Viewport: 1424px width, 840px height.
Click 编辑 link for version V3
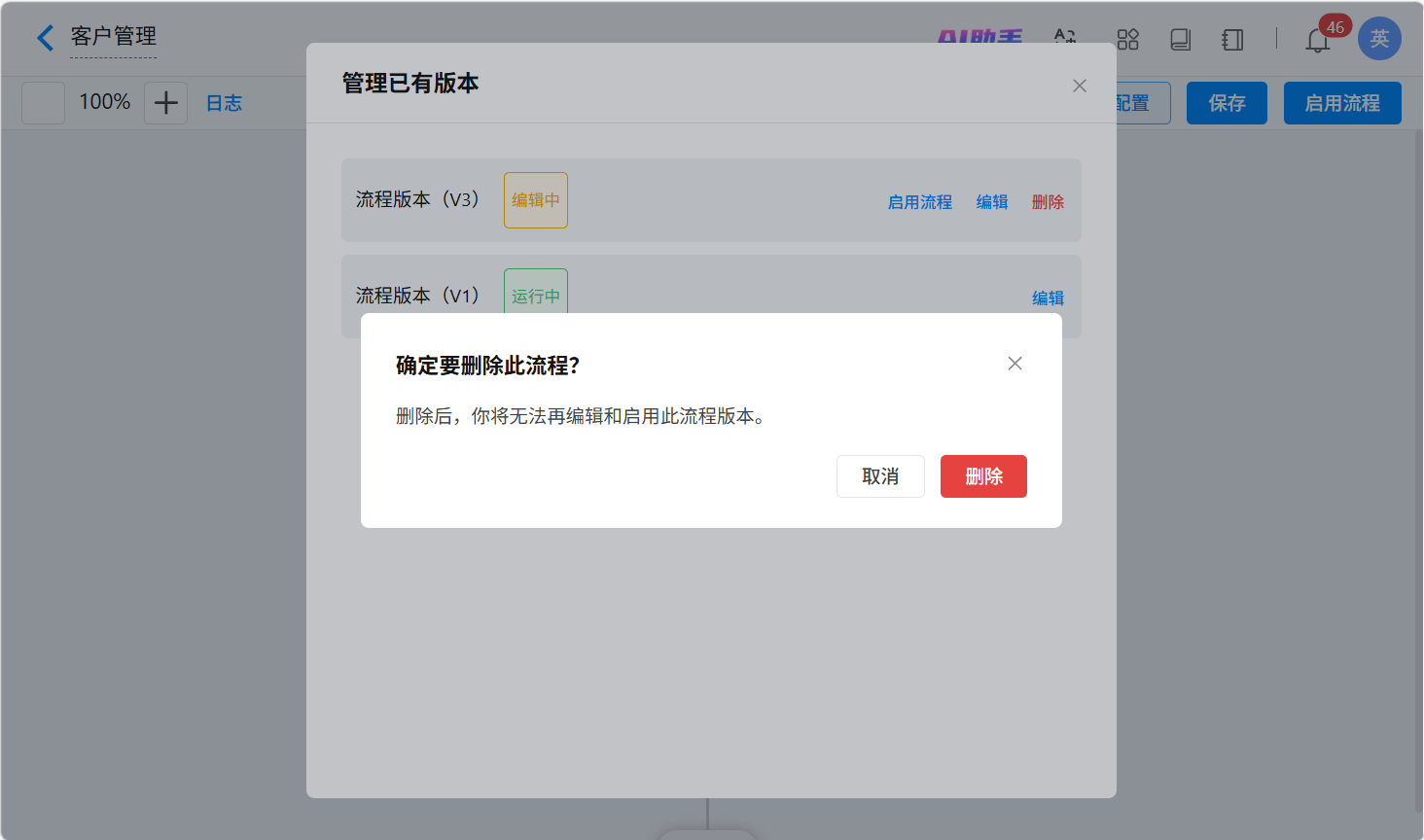pos(991,202)
